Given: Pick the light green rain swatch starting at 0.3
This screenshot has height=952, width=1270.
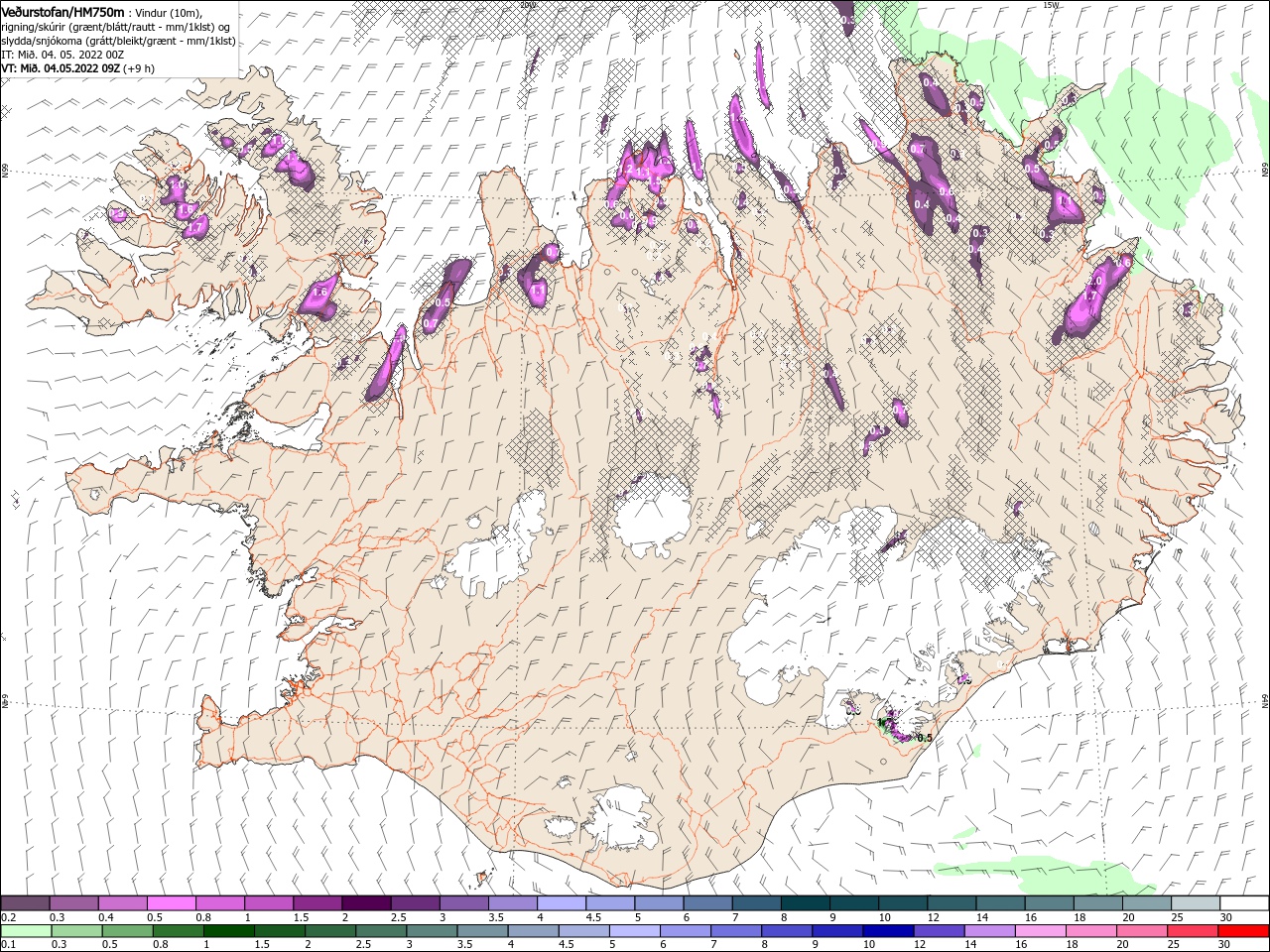Looking at the screenshot, I should (76, 931).
